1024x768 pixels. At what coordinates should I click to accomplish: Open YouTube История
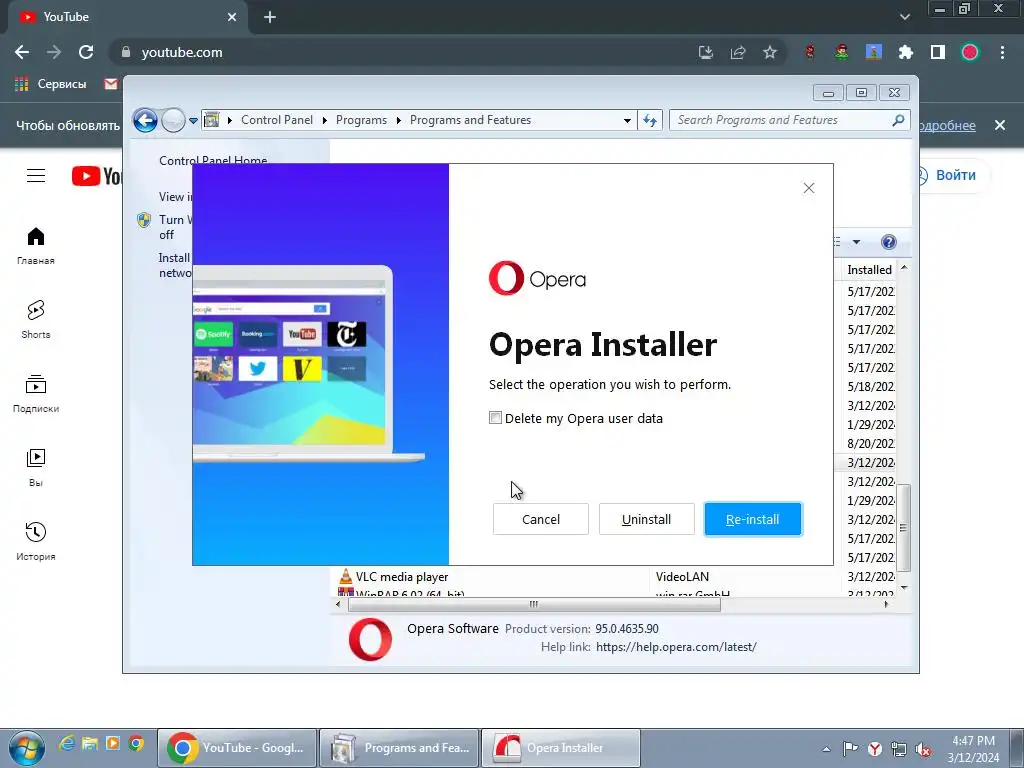[36, 541]
